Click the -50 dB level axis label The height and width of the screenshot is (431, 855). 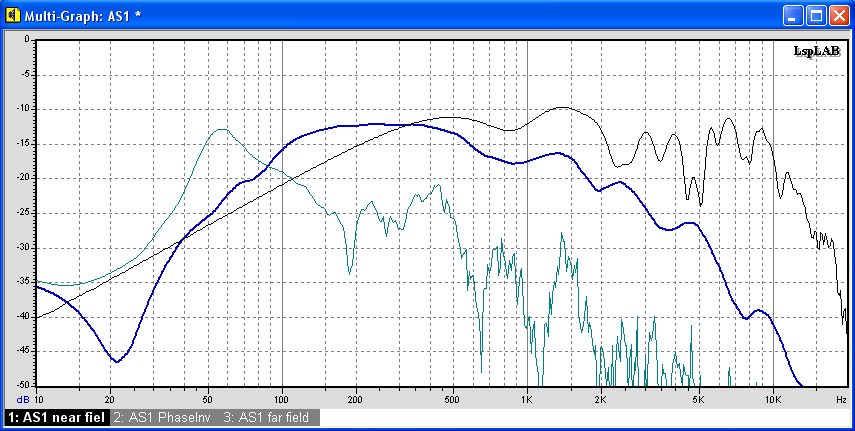23,386
